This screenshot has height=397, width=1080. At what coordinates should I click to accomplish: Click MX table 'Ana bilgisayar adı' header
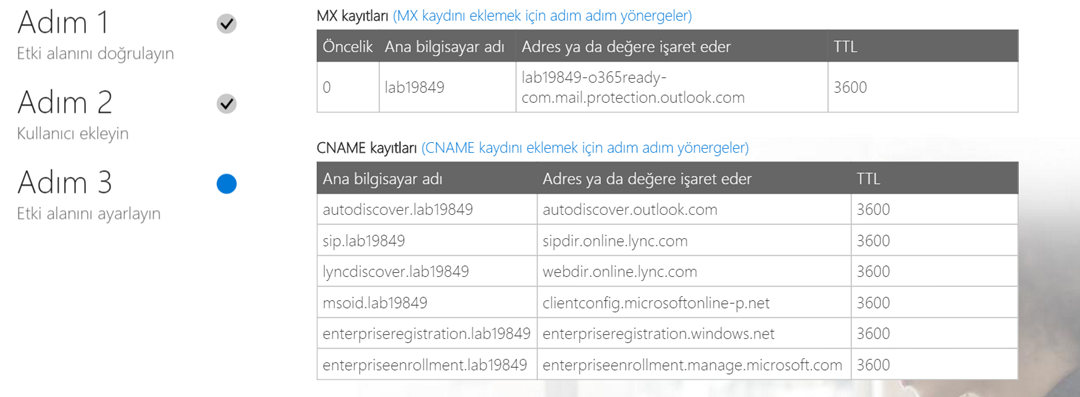448,46
